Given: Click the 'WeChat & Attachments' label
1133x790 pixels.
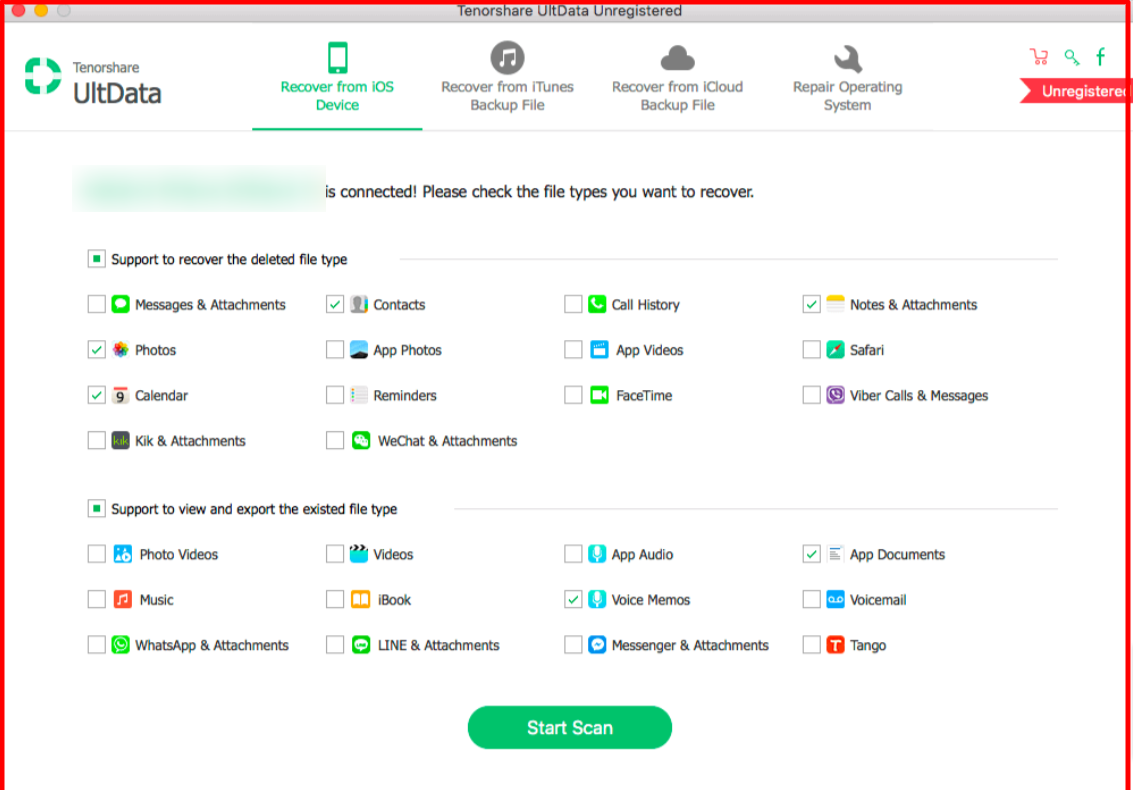Looking at the screenshot, I should pos(447,441).
